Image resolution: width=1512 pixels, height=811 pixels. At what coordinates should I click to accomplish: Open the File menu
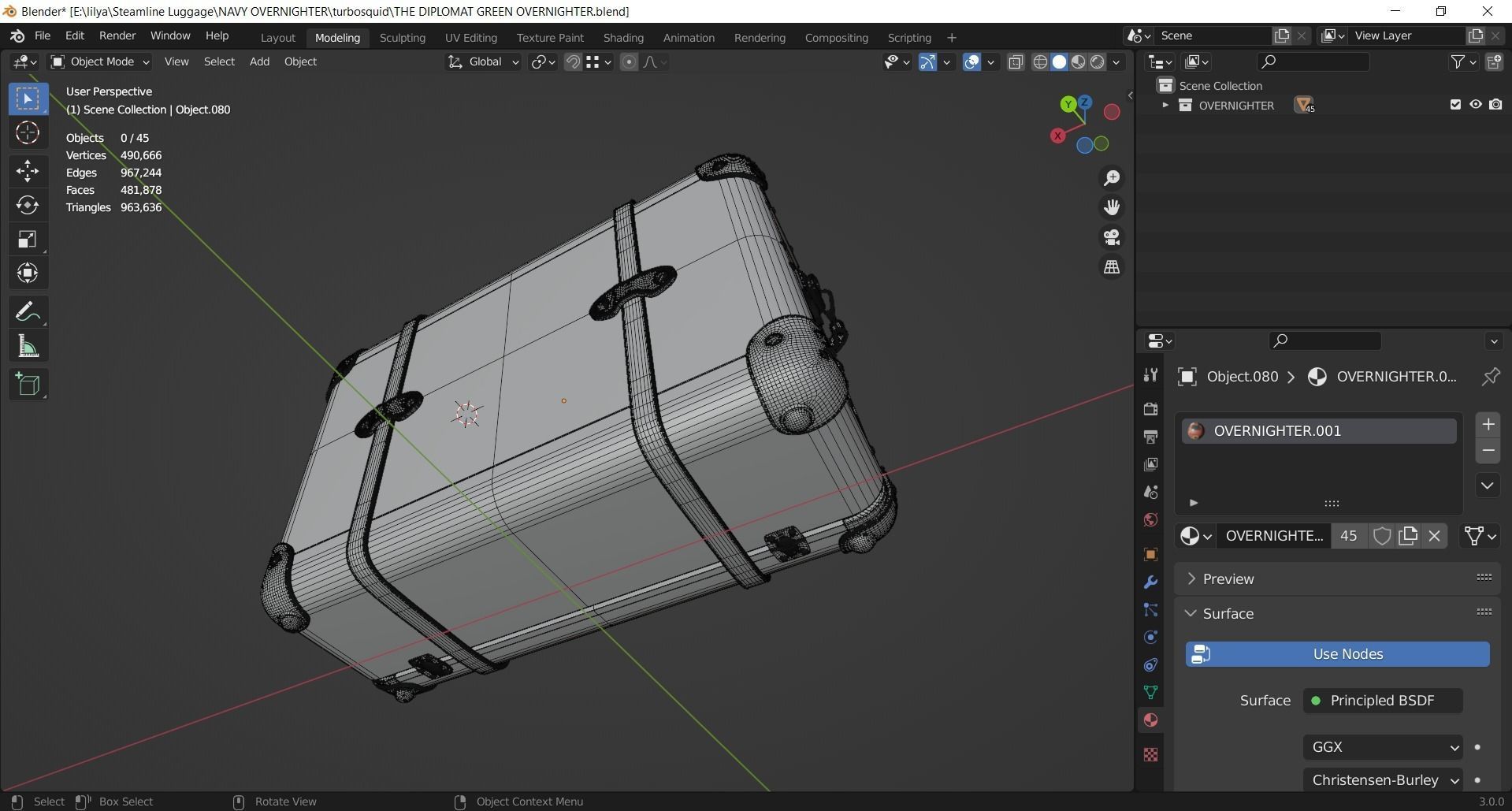coord(43,35)
